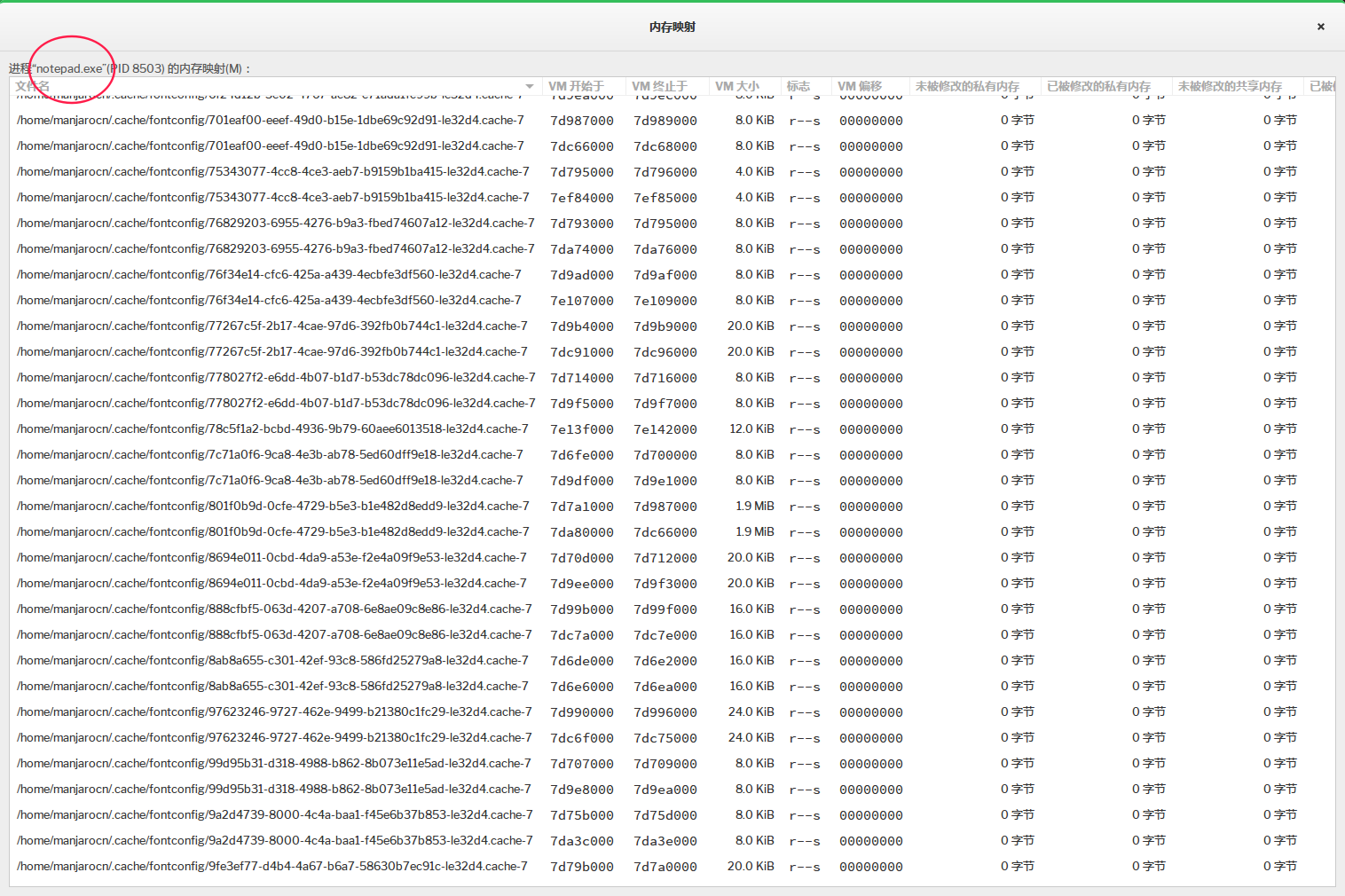Screen dimensions: 1345x896
Task: Sort by the 标志 column header
Action: 798,86
